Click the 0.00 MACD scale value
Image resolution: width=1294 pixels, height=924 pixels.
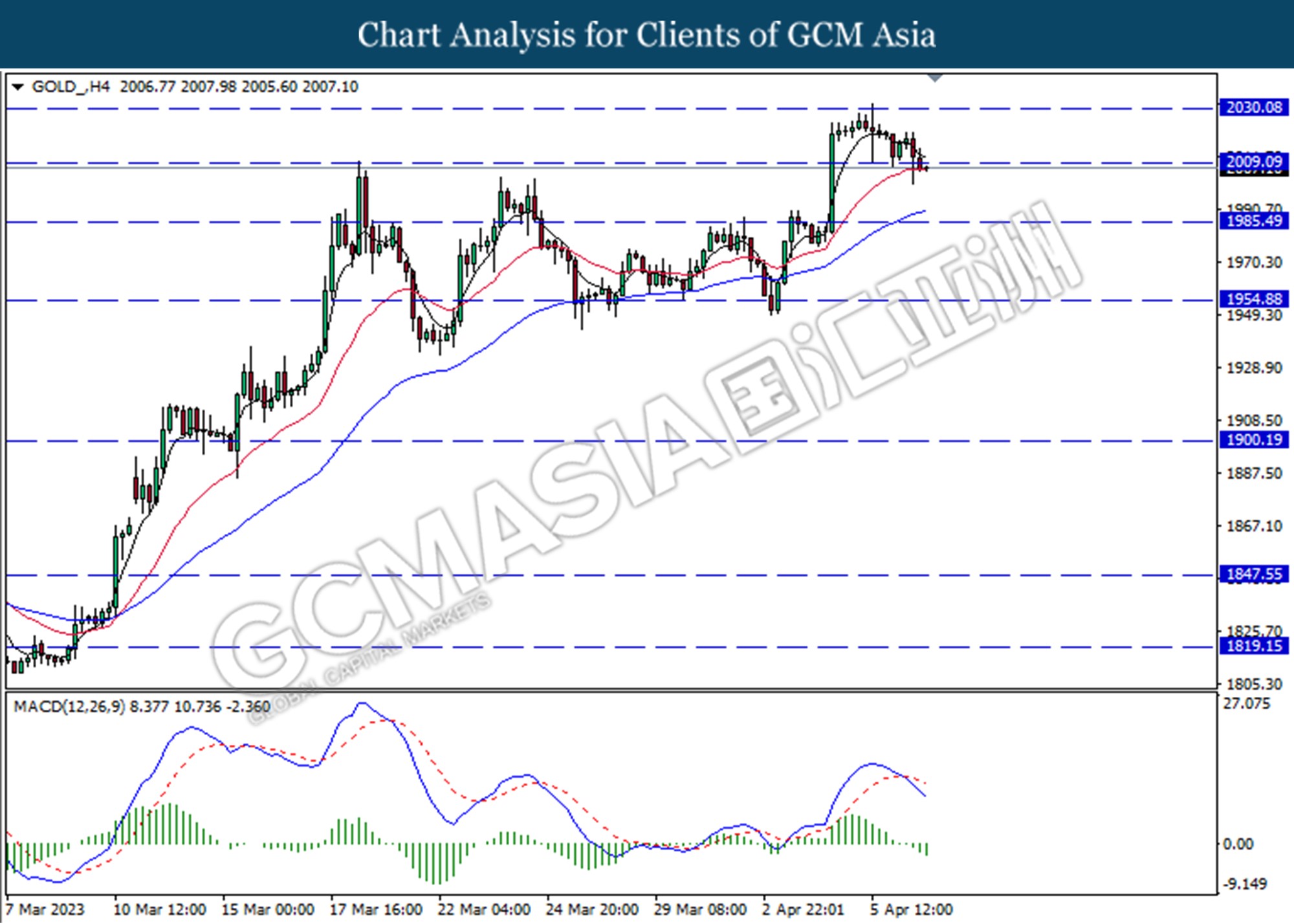tap(1238, 844)
